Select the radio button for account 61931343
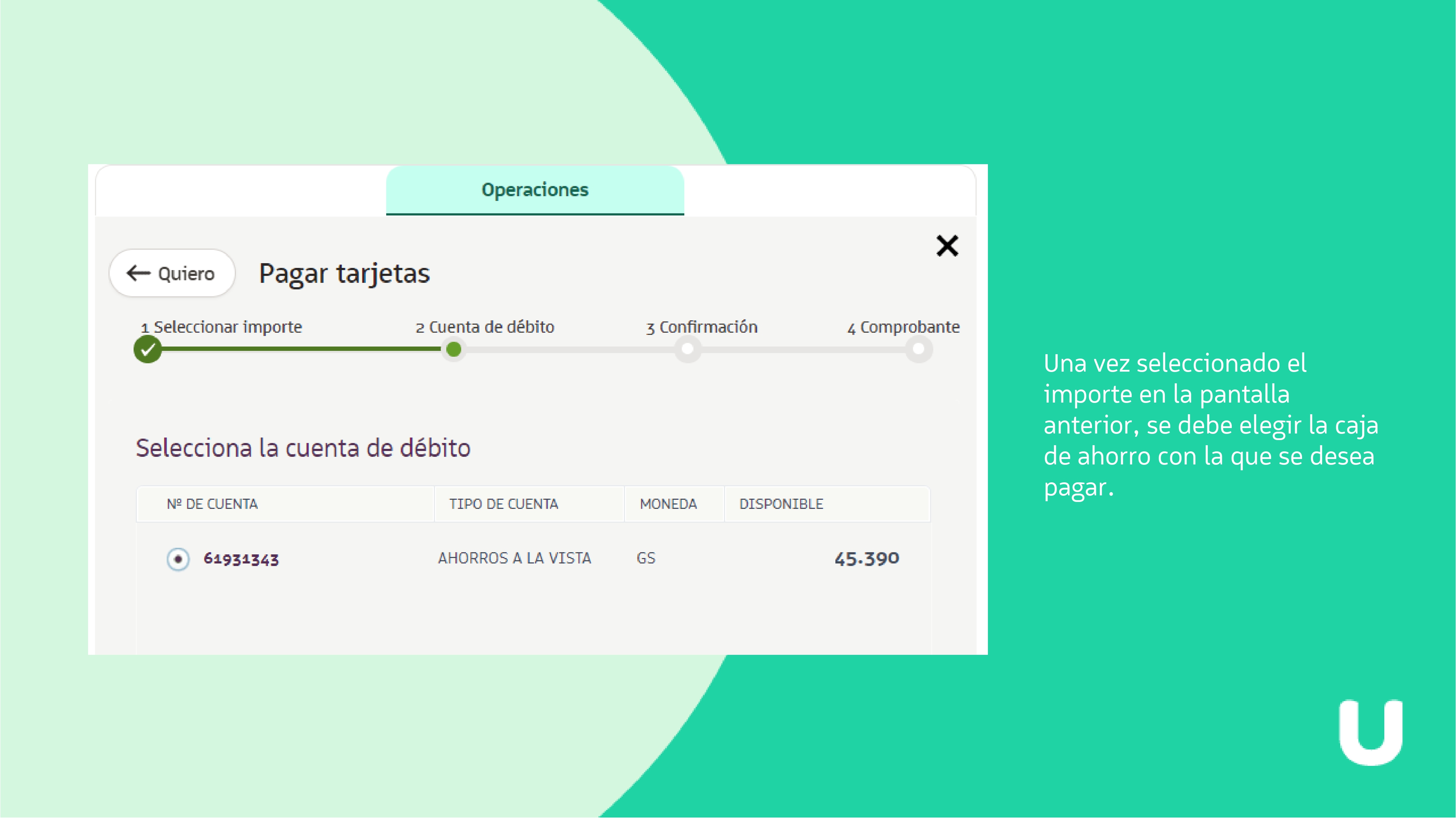1456x819 pixels. (178, 559)
